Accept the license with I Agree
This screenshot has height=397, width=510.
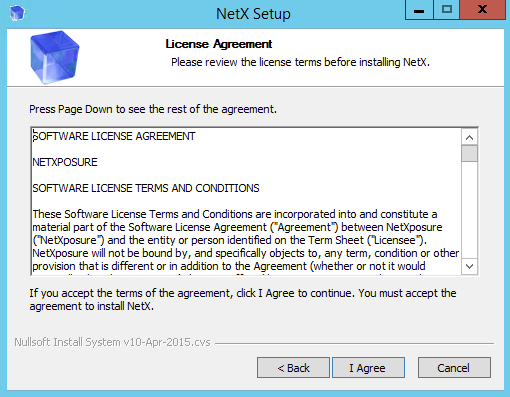coord(368,368)
